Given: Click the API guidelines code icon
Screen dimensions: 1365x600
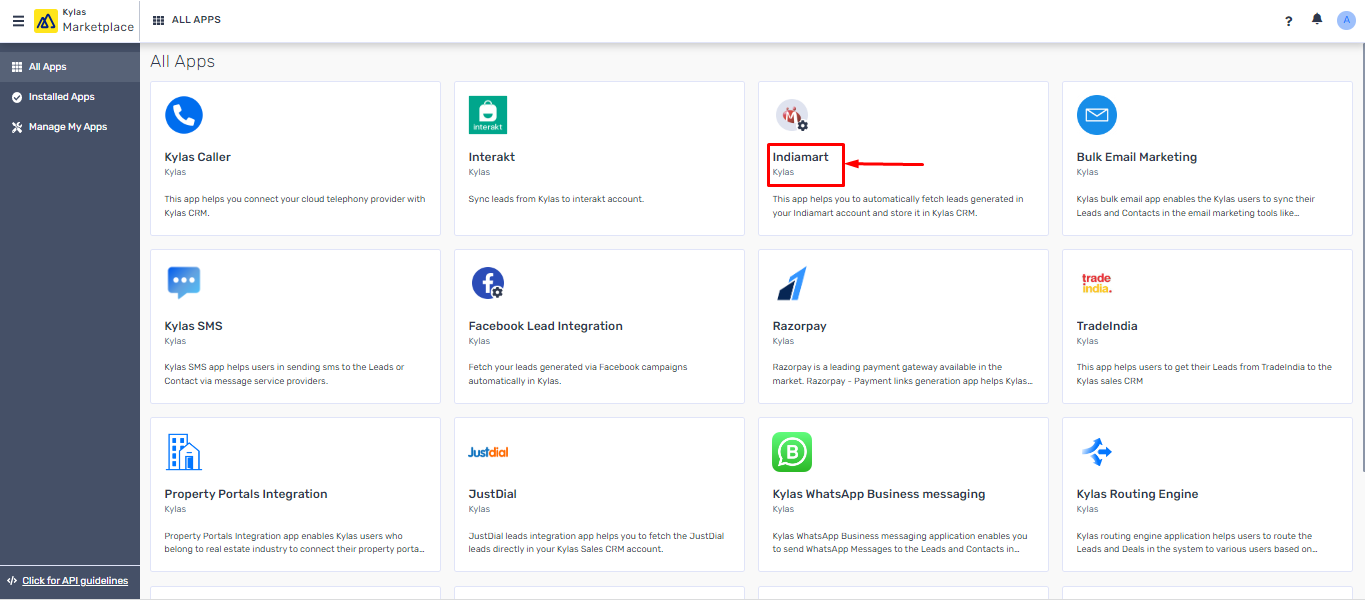Looking at the screenshot, I should tap(12, 581).
